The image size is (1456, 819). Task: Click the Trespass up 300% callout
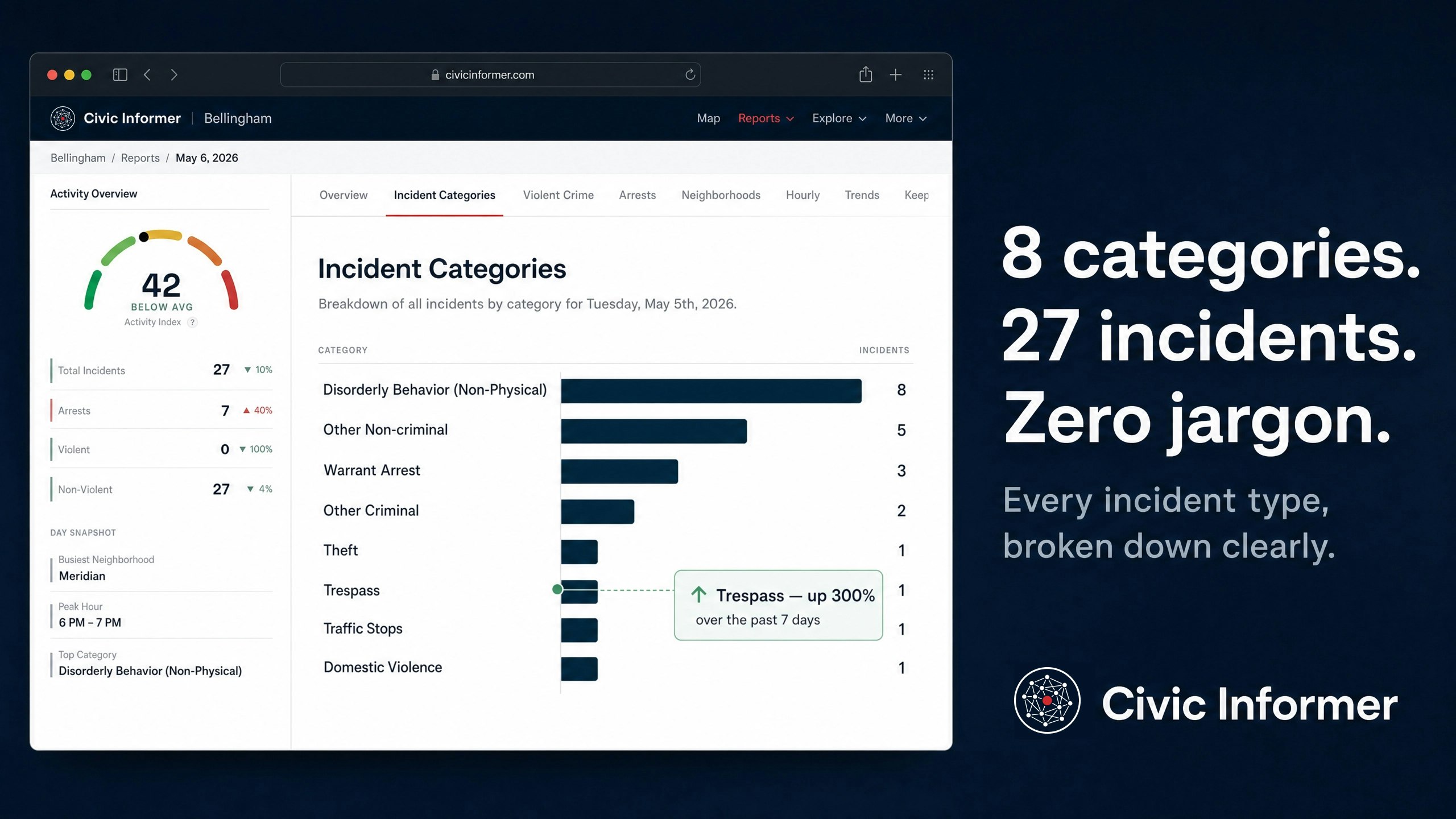778,605
